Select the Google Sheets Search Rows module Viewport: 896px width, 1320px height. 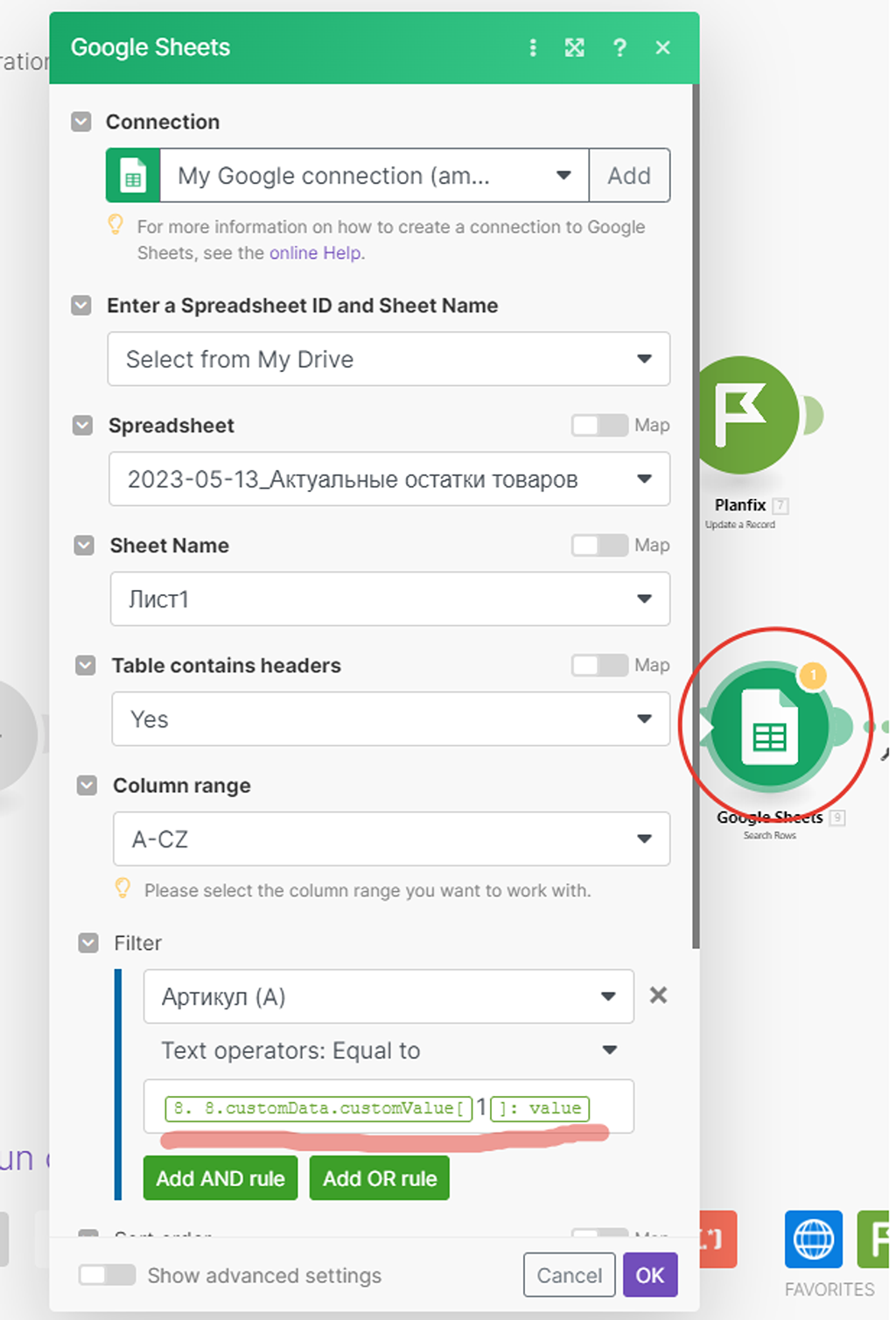[x=770, y=727]
